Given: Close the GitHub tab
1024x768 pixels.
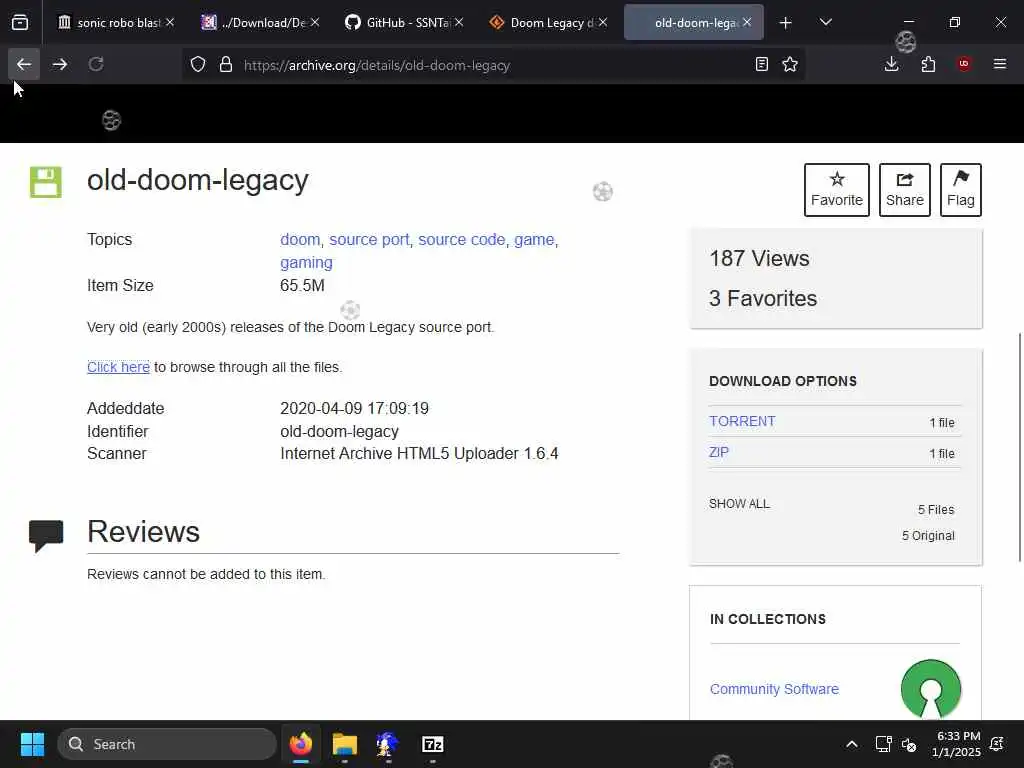Looking at the screenshot, I should click(459, 23).
